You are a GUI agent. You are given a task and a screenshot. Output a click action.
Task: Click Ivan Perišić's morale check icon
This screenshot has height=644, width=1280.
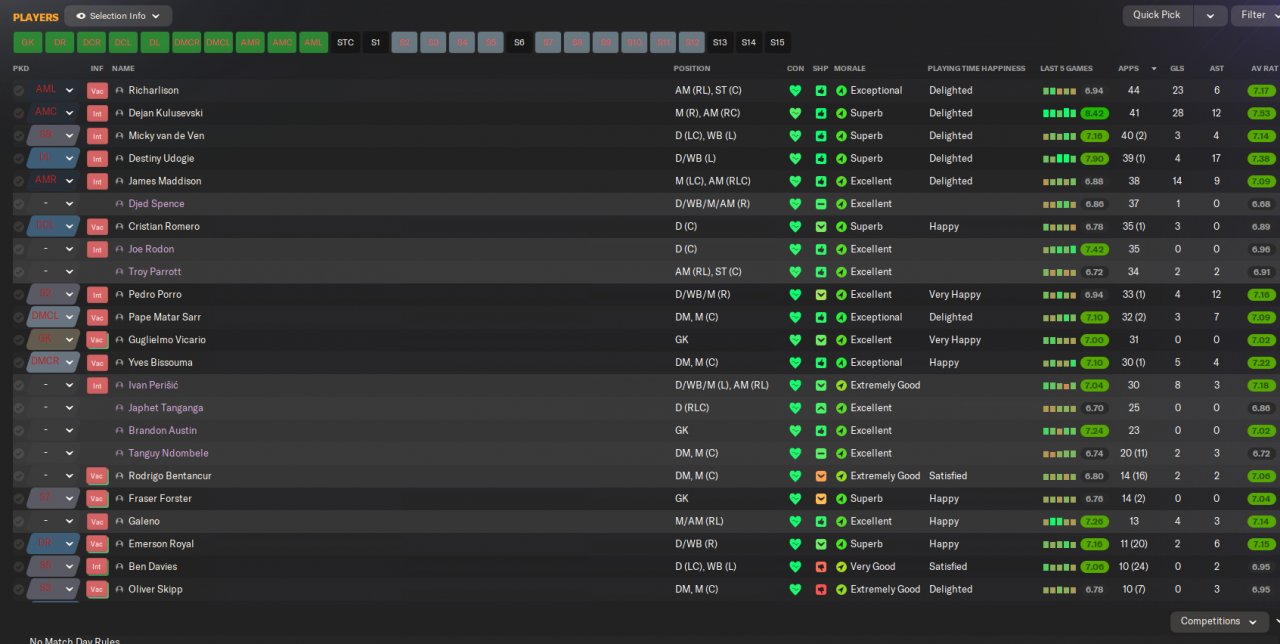(841, 385)
